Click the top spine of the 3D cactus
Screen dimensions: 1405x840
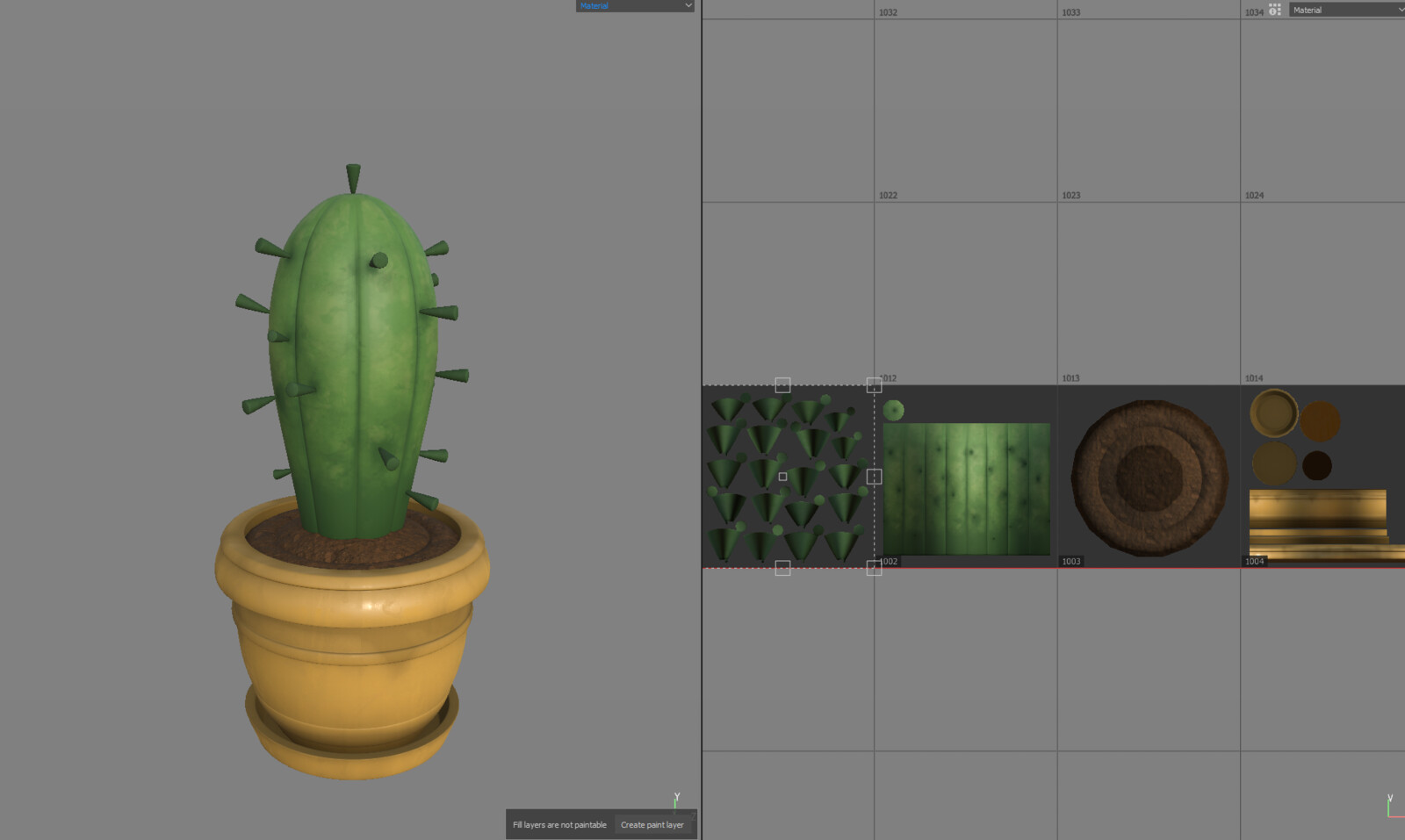coord(353,178)
